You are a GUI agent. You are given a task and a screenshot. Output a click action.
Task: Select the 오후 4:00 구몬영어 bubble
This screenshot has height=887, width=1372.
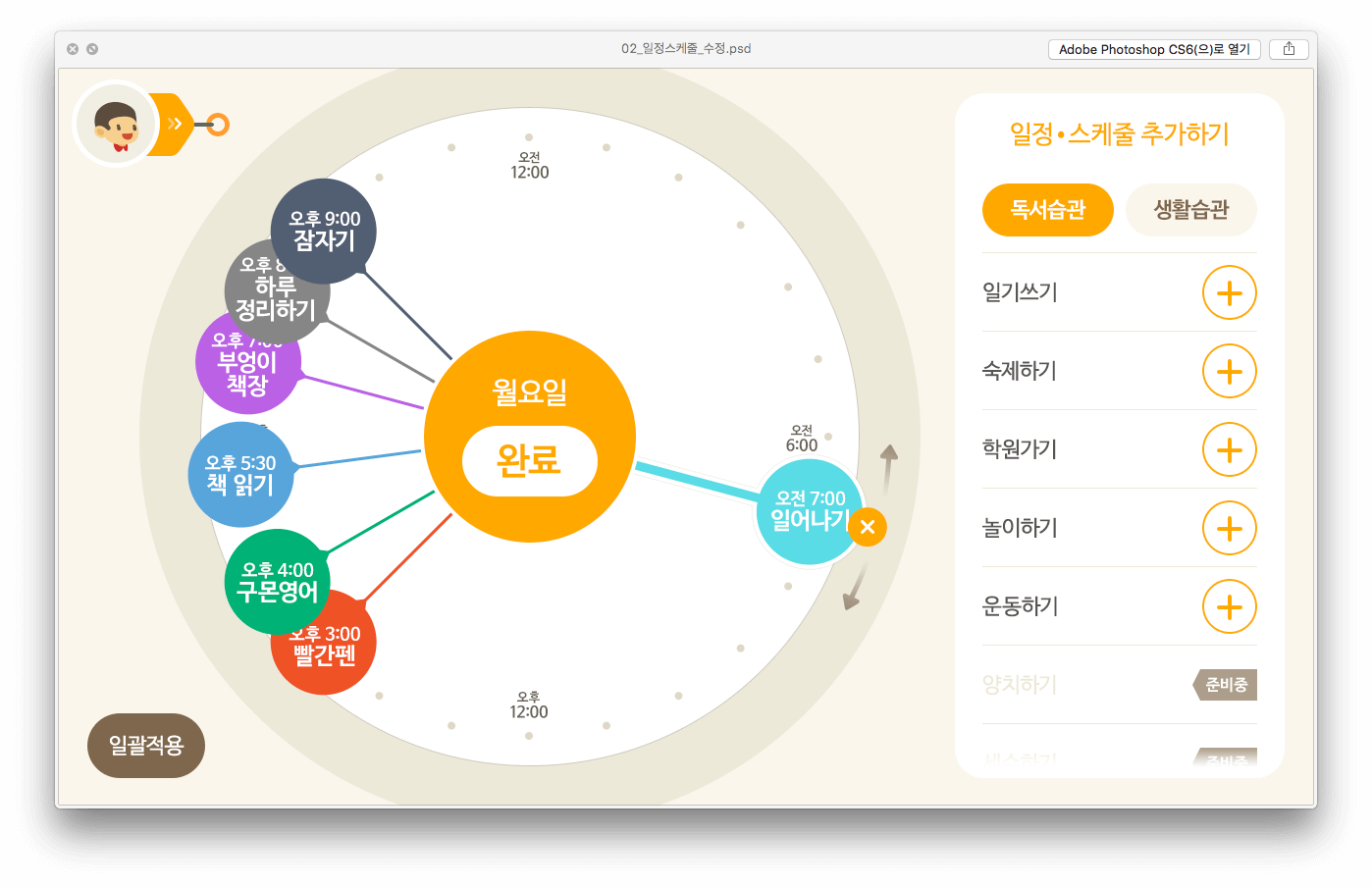point(278,582)
